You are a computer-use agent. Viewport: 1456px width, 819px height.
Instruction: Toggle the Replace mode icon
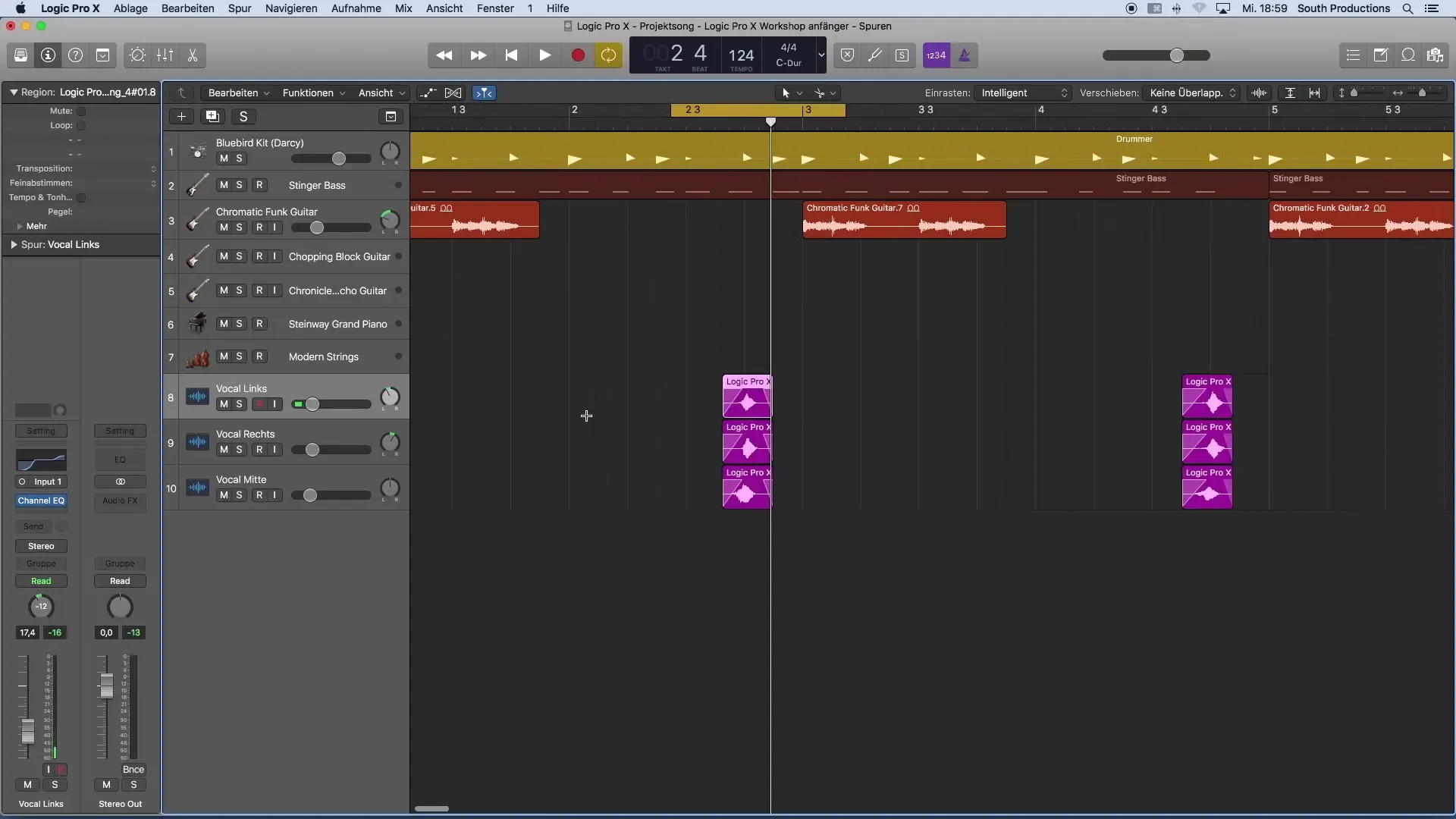click(847, 55)
